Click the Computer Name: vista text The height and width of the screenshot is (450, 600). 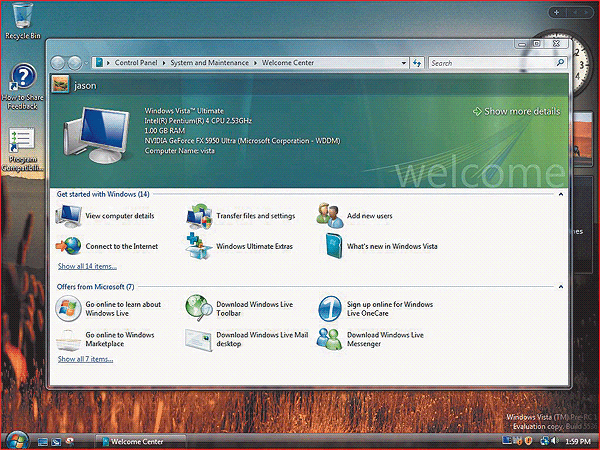(179, 151)
